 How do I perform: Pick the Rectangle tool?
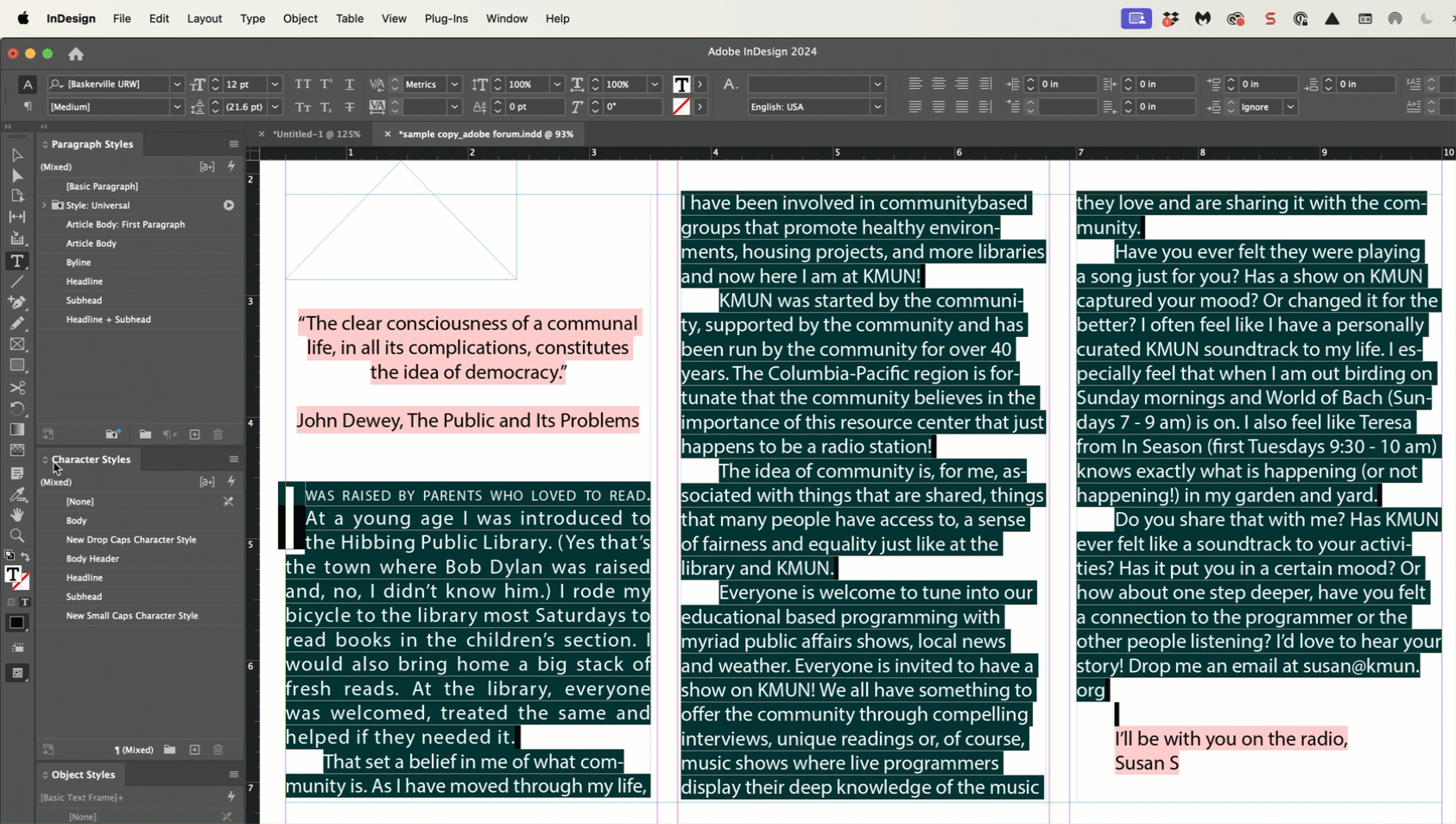pos(16,365)
